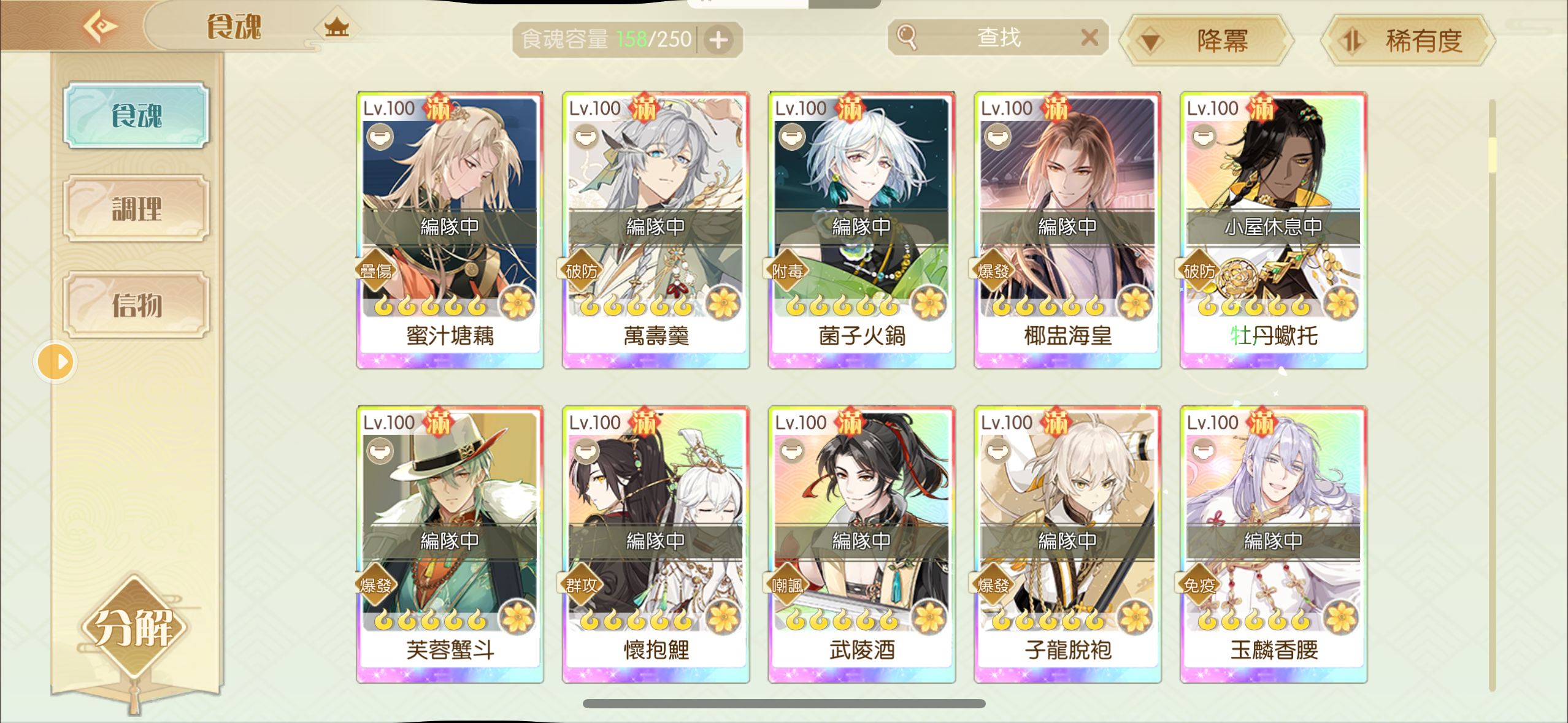Toggle the round marker on 萬壽羹 card
The width and height of the screenshot is (1568, 723).
586,136
